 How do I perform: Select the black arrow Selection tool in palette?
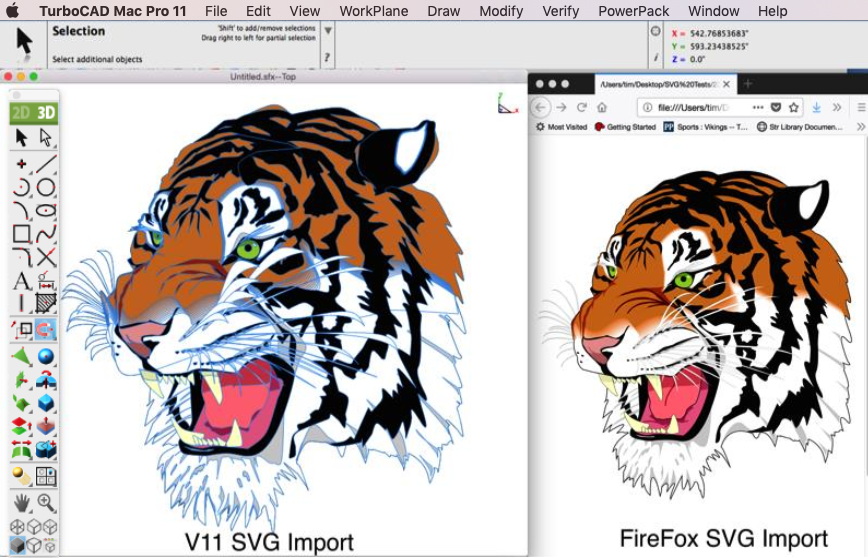22,137
